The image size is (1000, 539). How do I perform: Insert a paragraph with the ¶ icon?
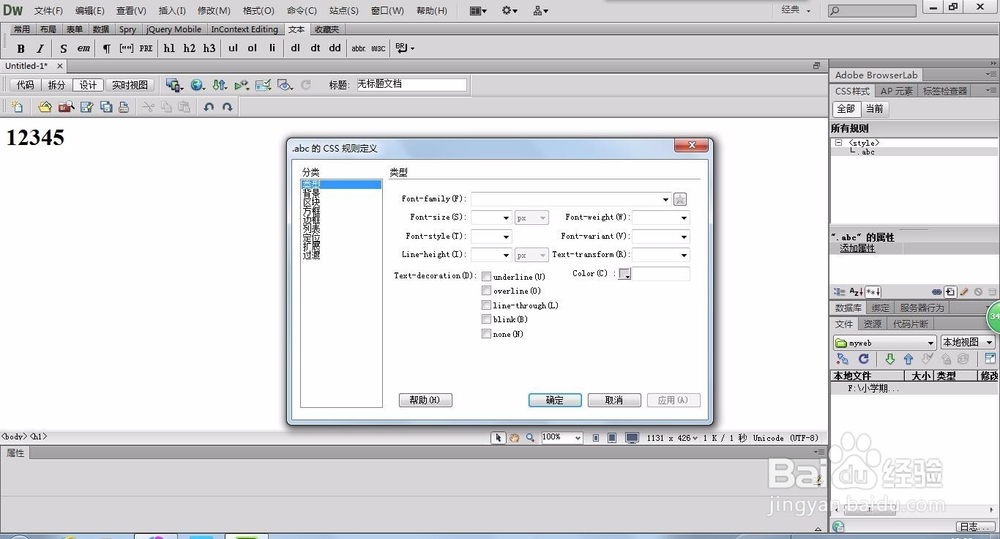coord(107,48)
